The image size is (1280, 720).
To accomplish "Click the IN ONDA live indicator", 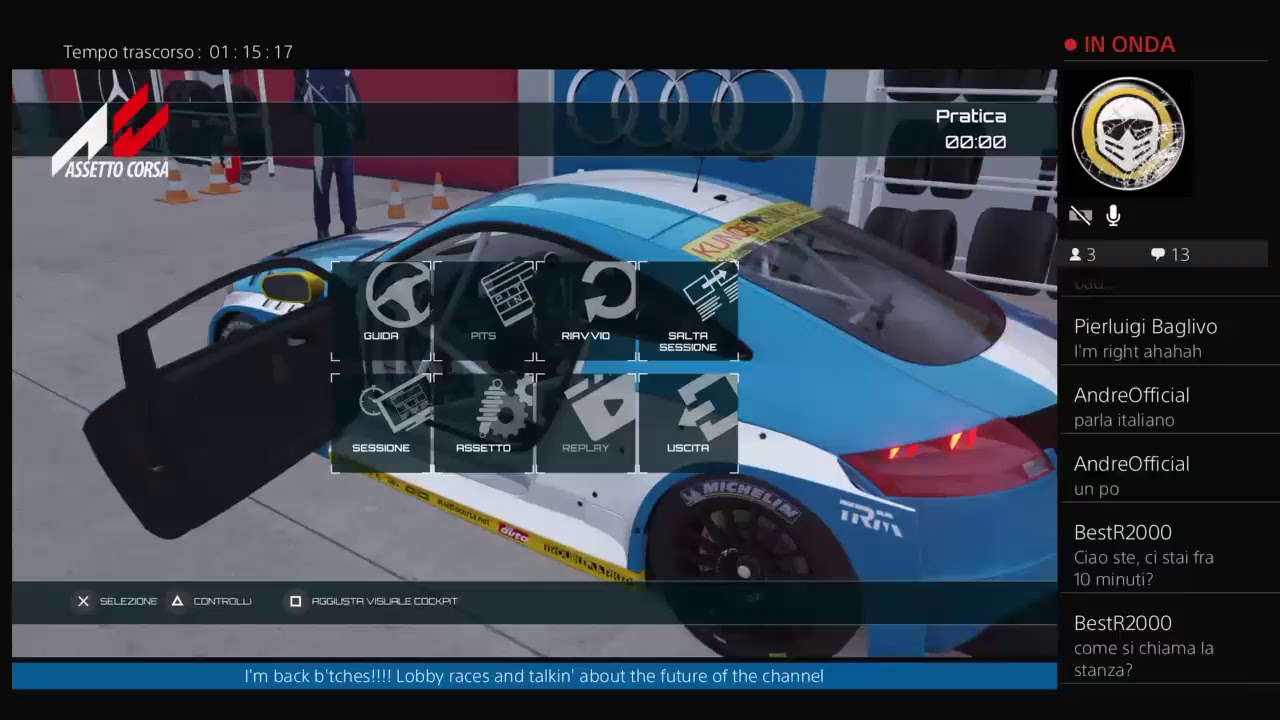I will point(1120,44).
